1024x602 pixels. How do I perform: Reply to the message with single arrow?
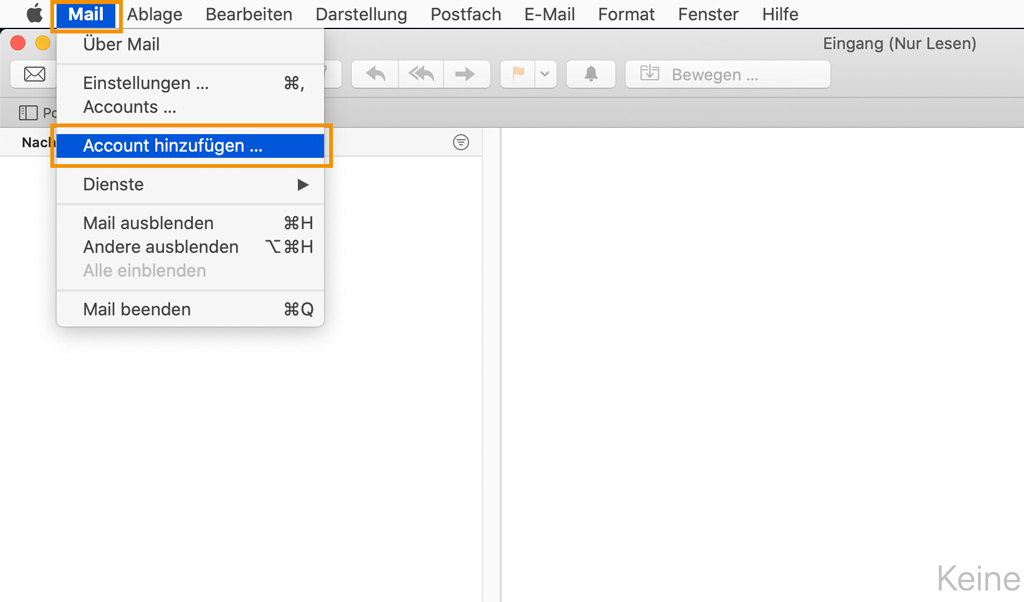click(376, 74)
